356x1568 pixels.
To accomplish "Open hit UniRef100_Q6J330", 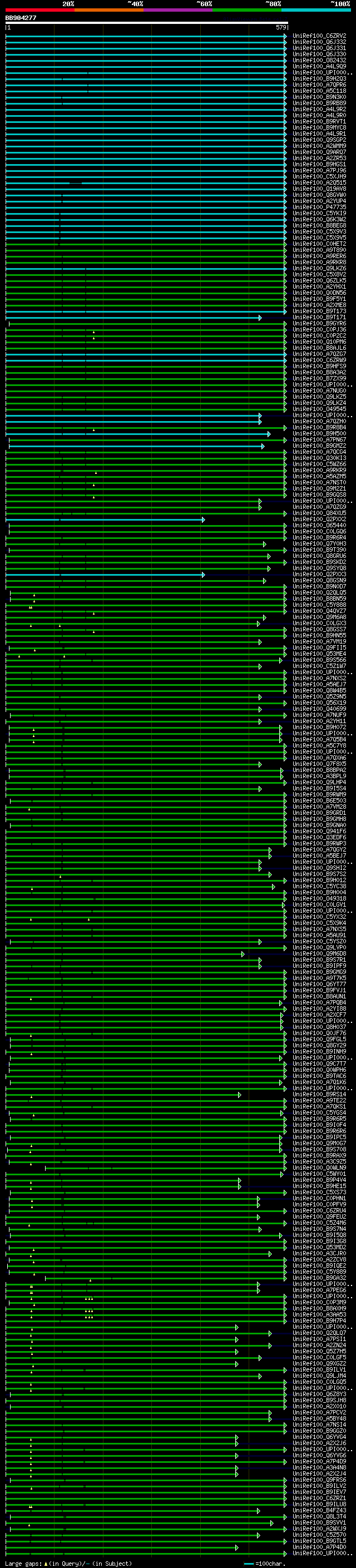I will tap(319, 54).
